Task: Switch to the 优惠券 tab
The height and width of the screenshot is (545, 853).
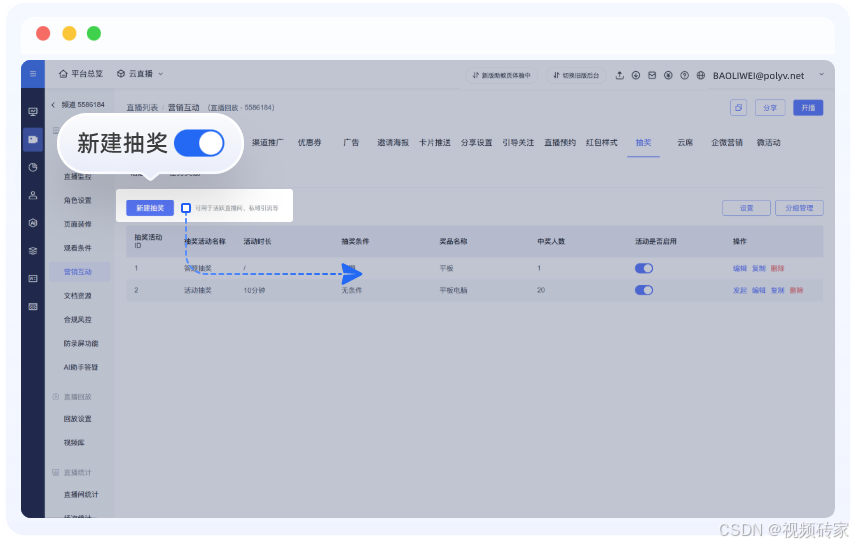Action: tap(310, 143)
